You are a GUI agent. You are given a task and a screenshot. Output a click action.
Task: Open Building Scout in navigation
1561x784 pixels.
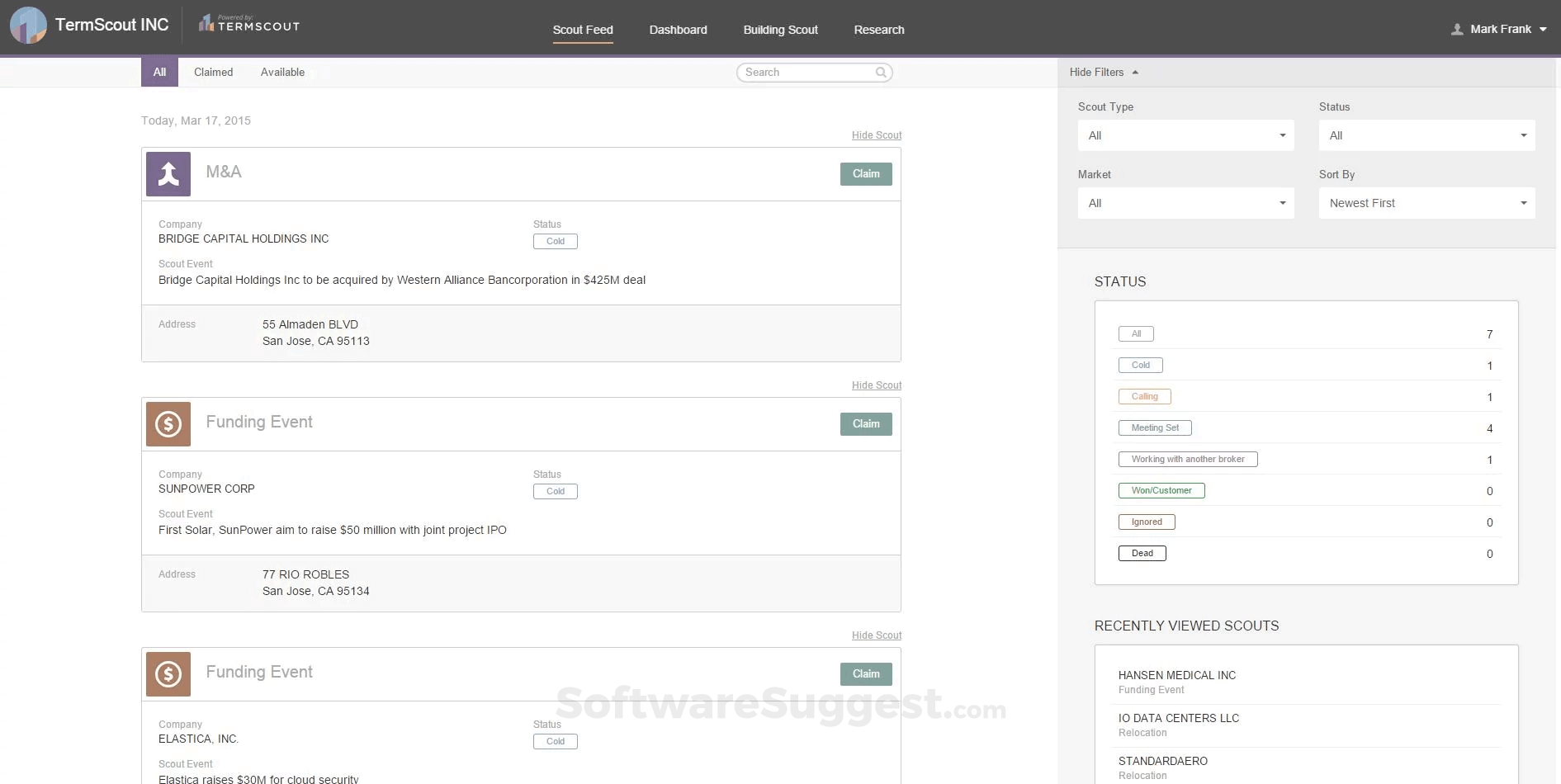780,30
